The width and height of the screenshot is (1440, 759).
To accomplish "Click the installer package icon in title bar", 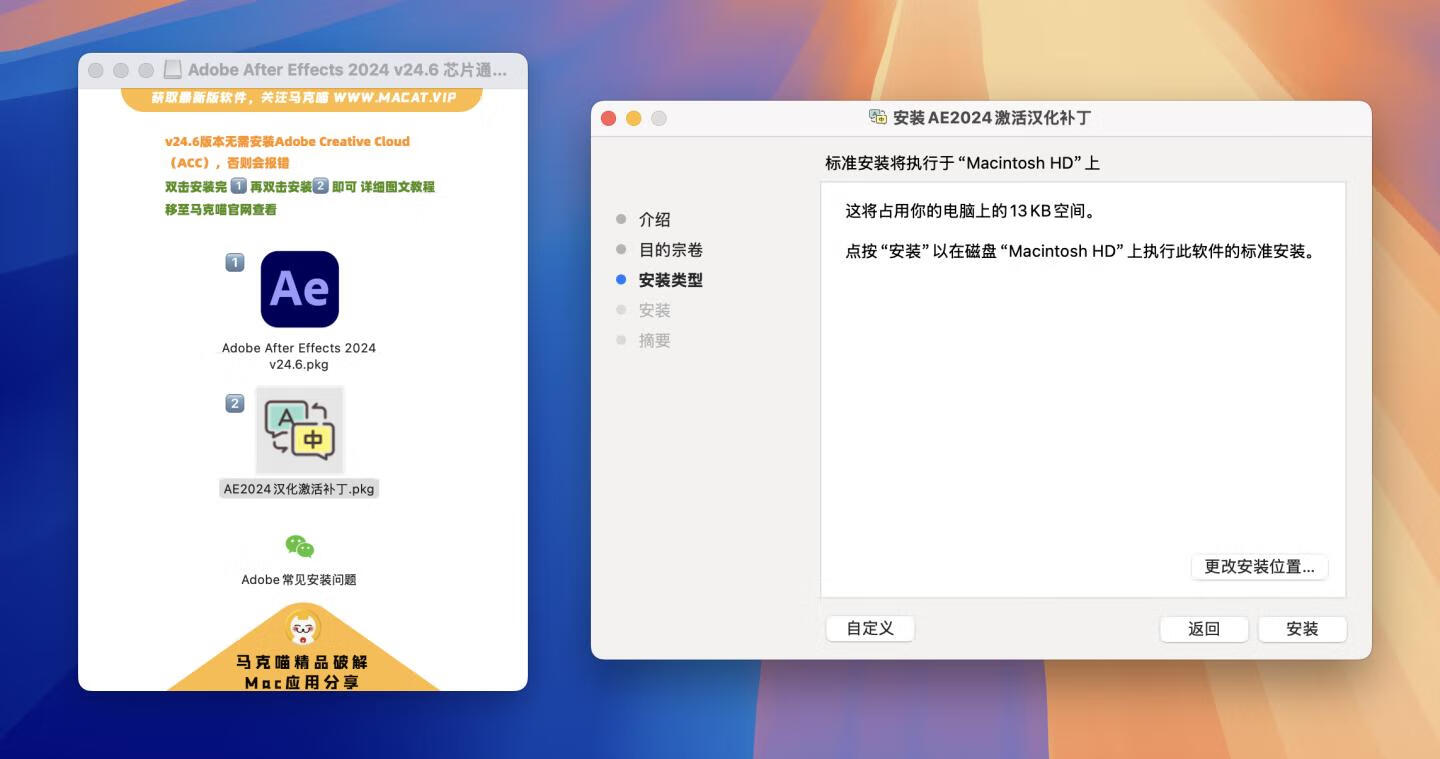I will pyautogui.click(x=878, y=118).
